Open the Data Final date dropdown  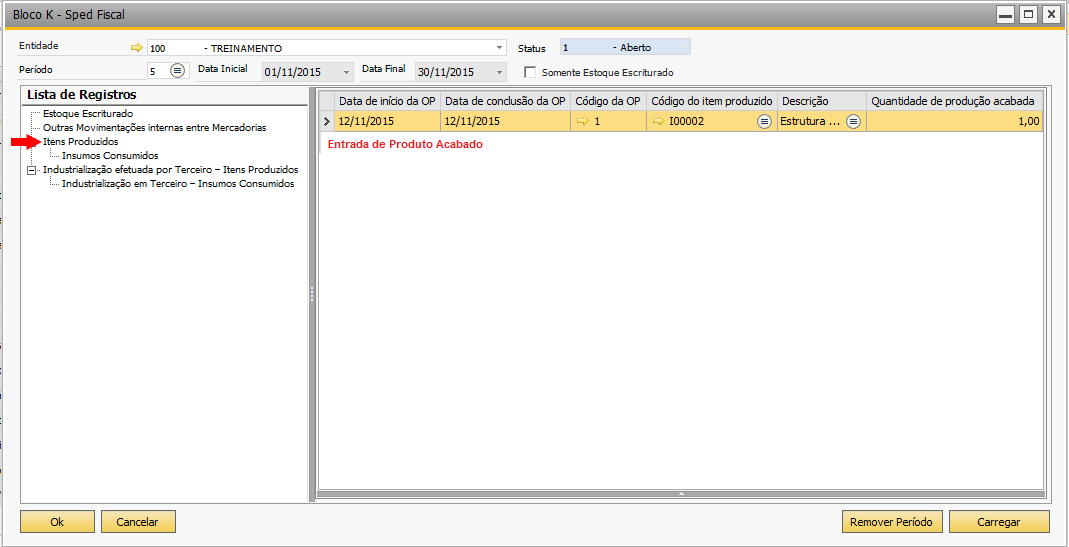[500, 72]
